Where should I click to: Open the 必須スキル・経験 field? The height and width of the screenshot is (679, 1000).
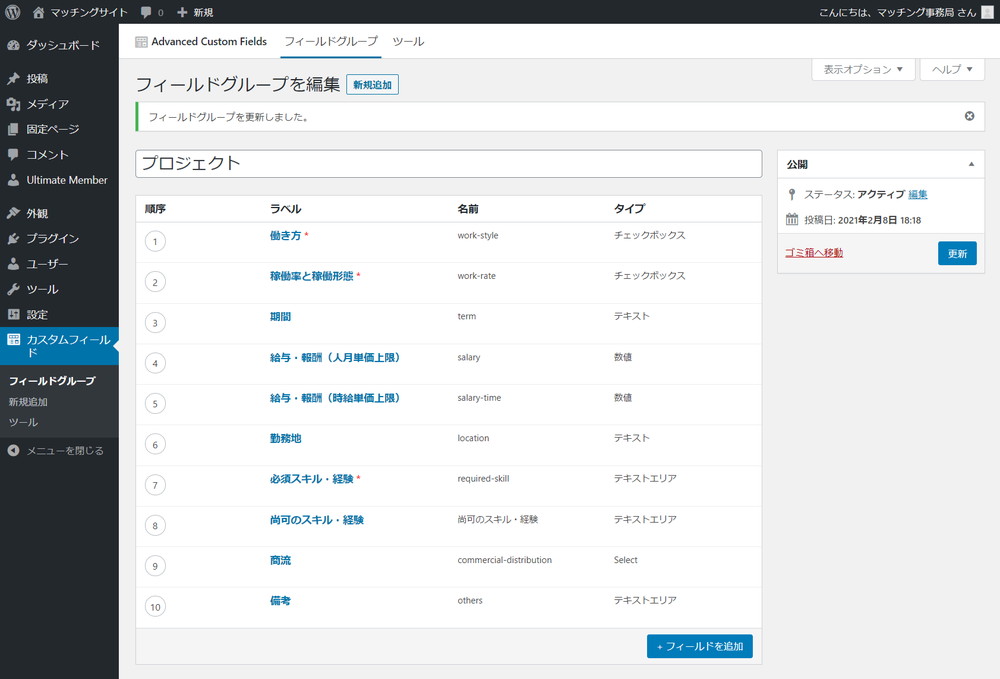pos(311,479)
